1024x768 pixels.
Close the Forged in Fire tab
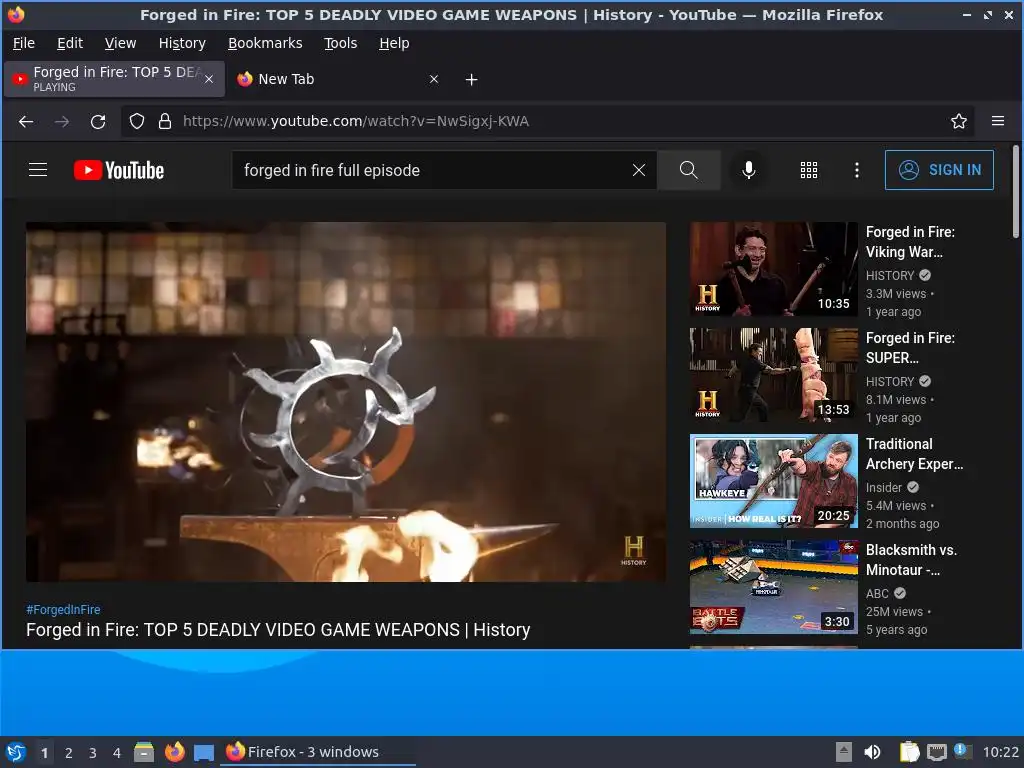(209, 80)
